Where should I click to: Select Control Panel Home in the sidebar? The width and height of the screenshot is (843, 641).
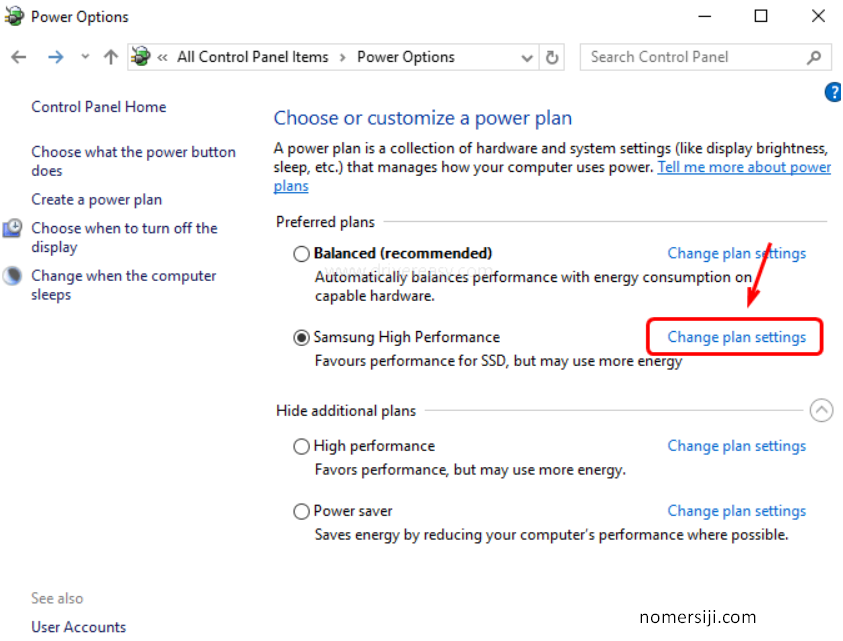[x=98, y=106]
